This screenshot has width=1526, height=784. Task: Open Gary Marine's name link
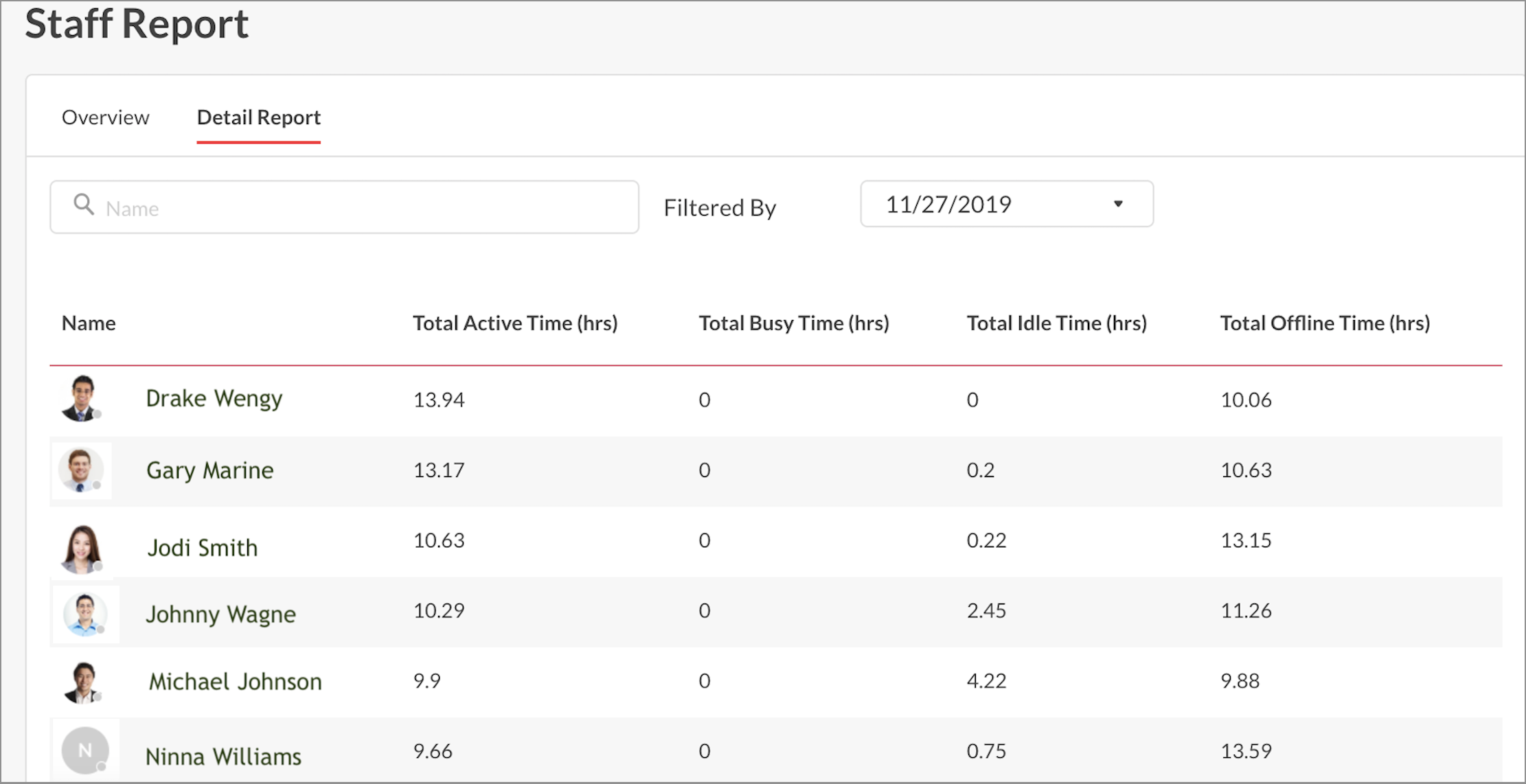[x=209, y=471]
